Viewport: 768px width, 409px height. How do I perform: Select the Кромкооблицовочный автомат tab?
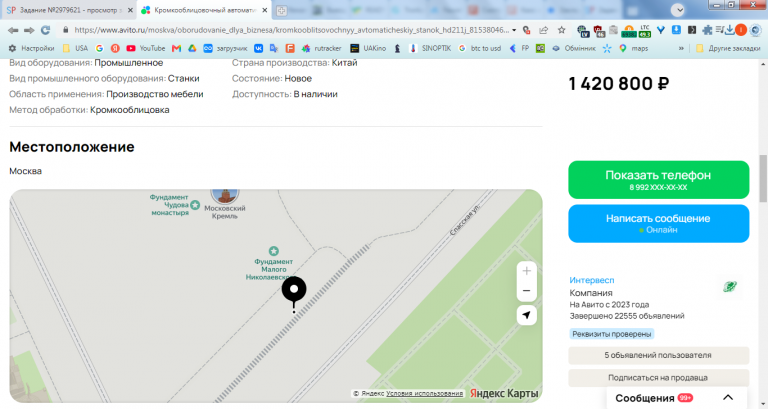205,10
